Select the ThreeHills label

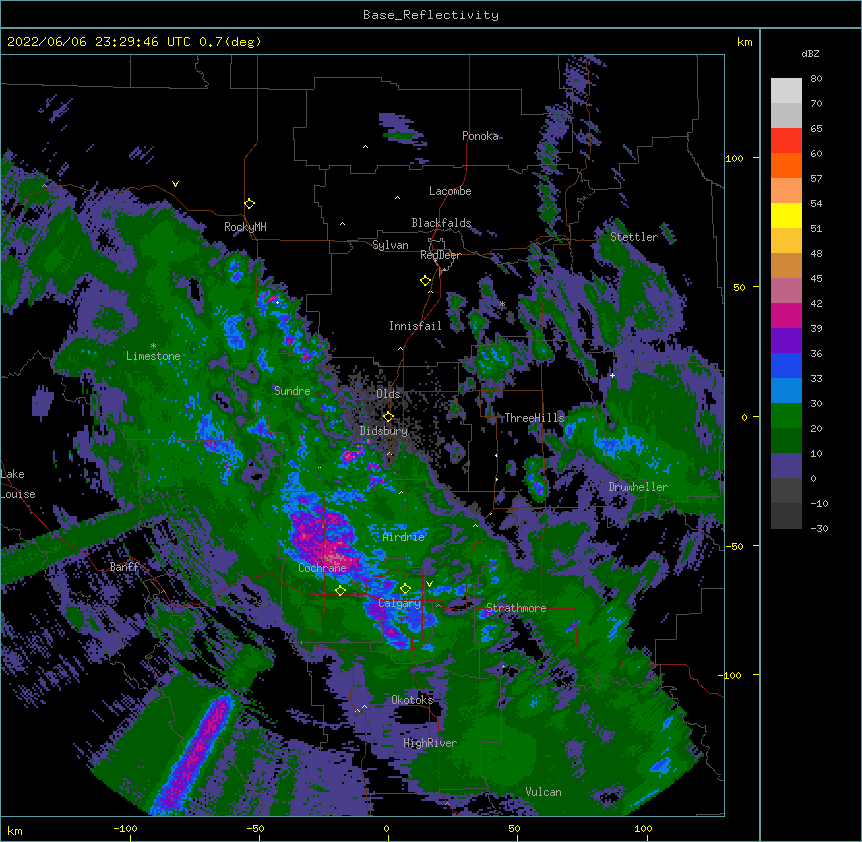pos(534,418)
